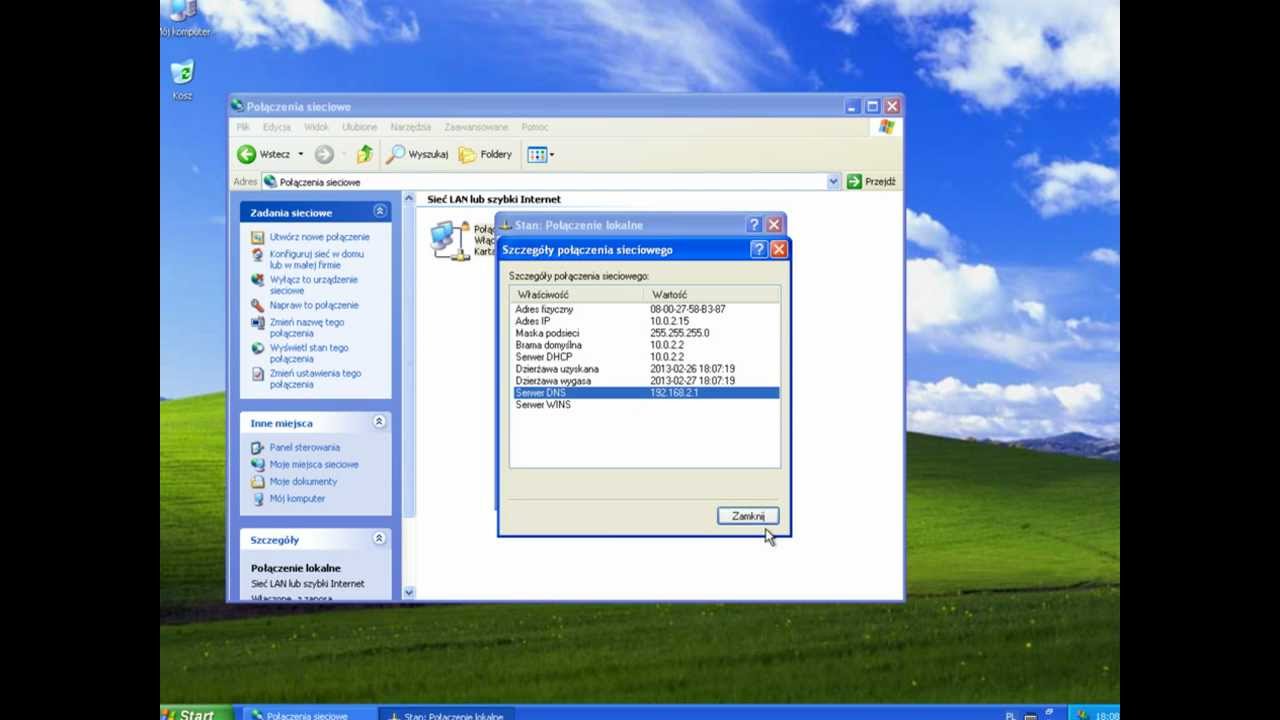Click the taskbar clock
The height and width of the screenshot is (720, 1280).
coord(1107,715)
